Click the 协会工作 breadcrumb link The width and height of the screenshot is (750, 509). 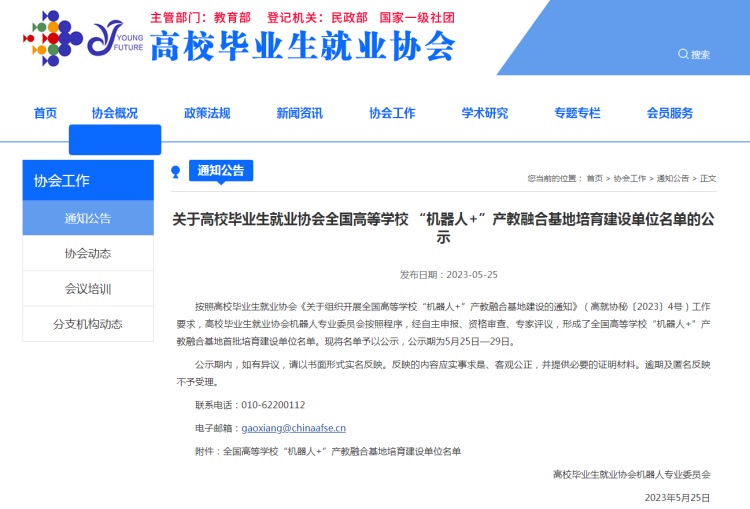[x=630, y=178]
